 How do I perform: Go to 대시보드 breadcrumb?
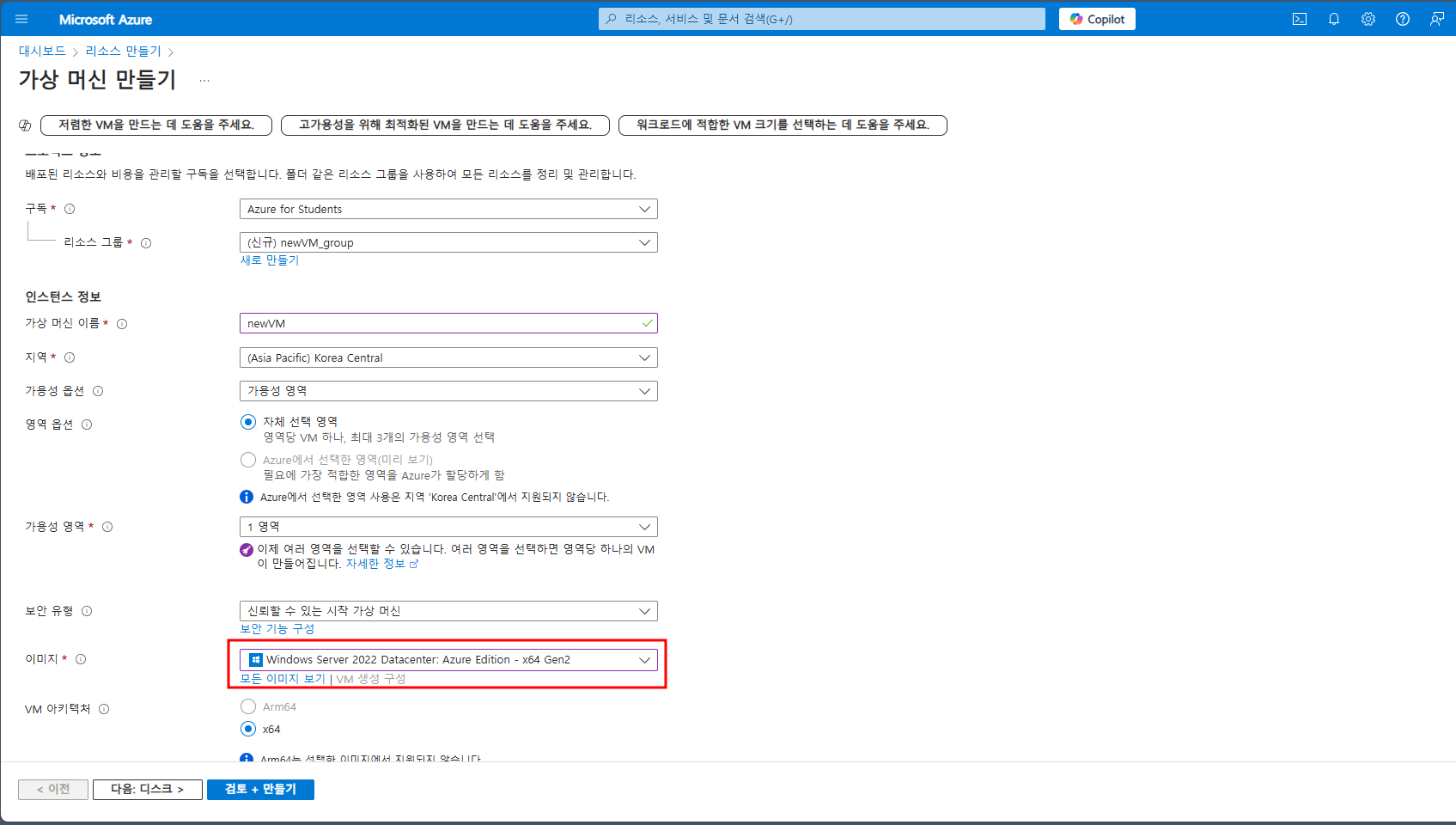42,51
